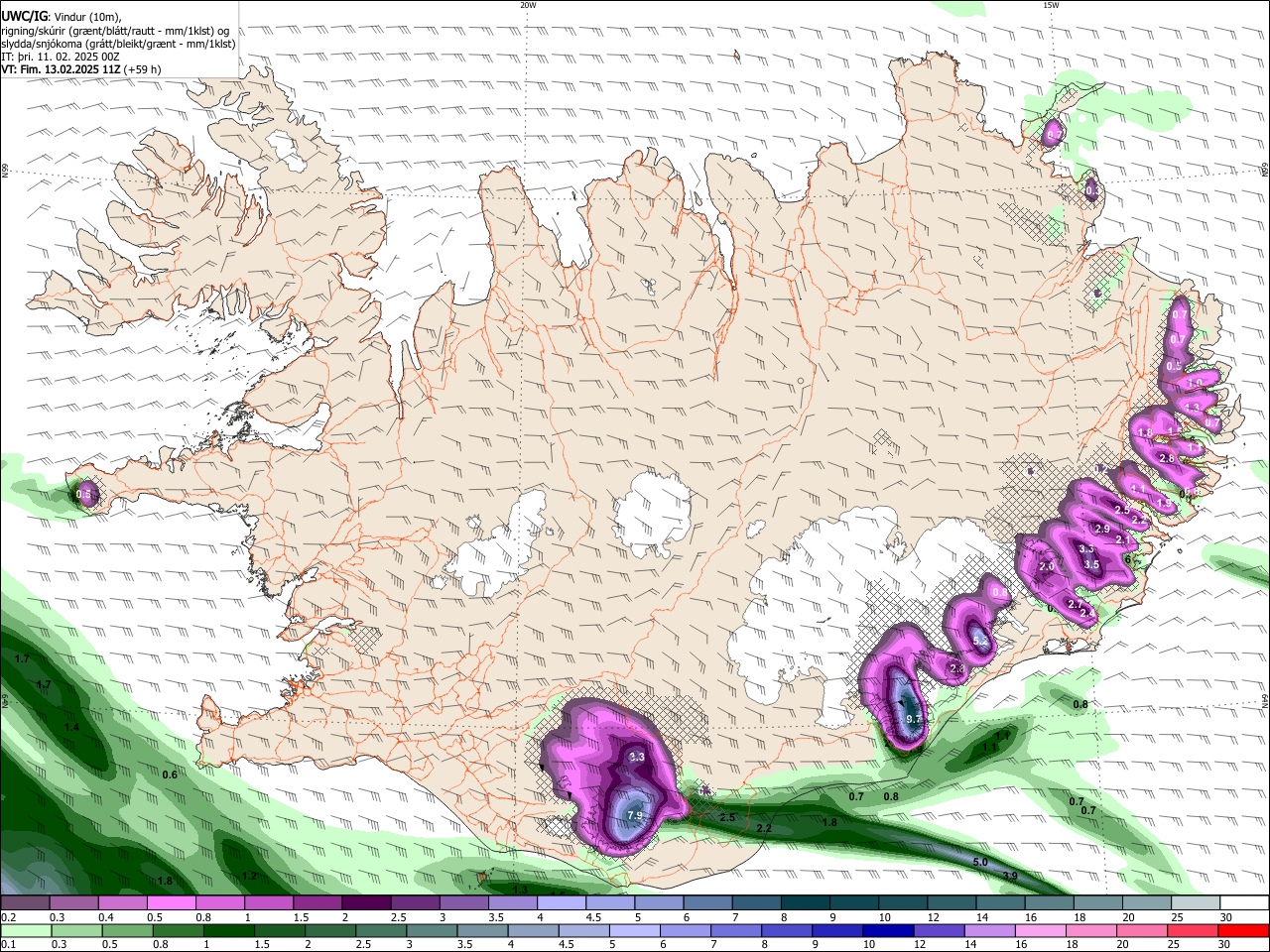Screen dimensions: 1270x952
Task: Click the 2.5 rain value on the south coast
Action: pyautogui.click(x=727, y=817)
